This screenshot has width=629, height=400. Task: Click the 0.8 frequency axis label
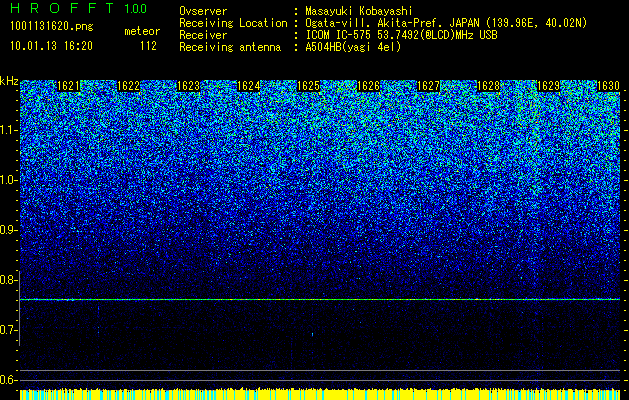point(8,280)
